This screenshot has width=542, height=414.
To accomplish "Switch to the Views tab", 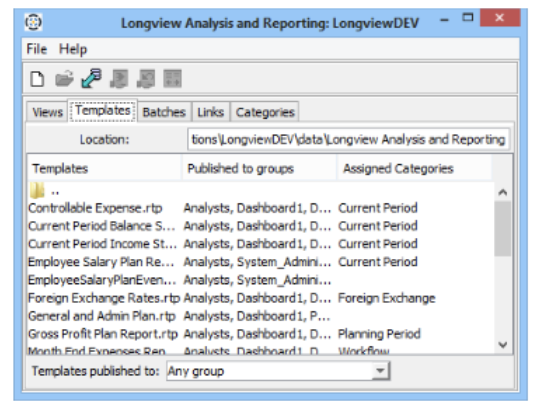I will point(47,112).
